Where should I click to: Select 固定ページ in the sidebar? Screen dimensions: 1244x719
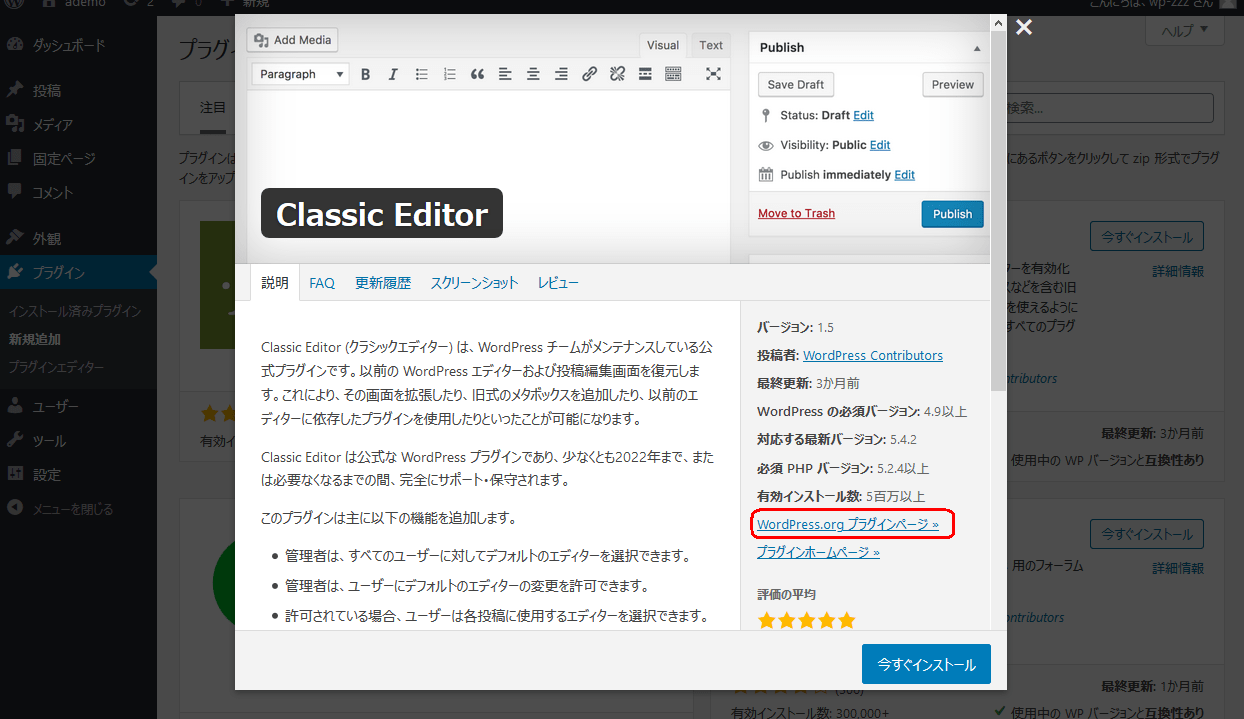tap(64, 158)
